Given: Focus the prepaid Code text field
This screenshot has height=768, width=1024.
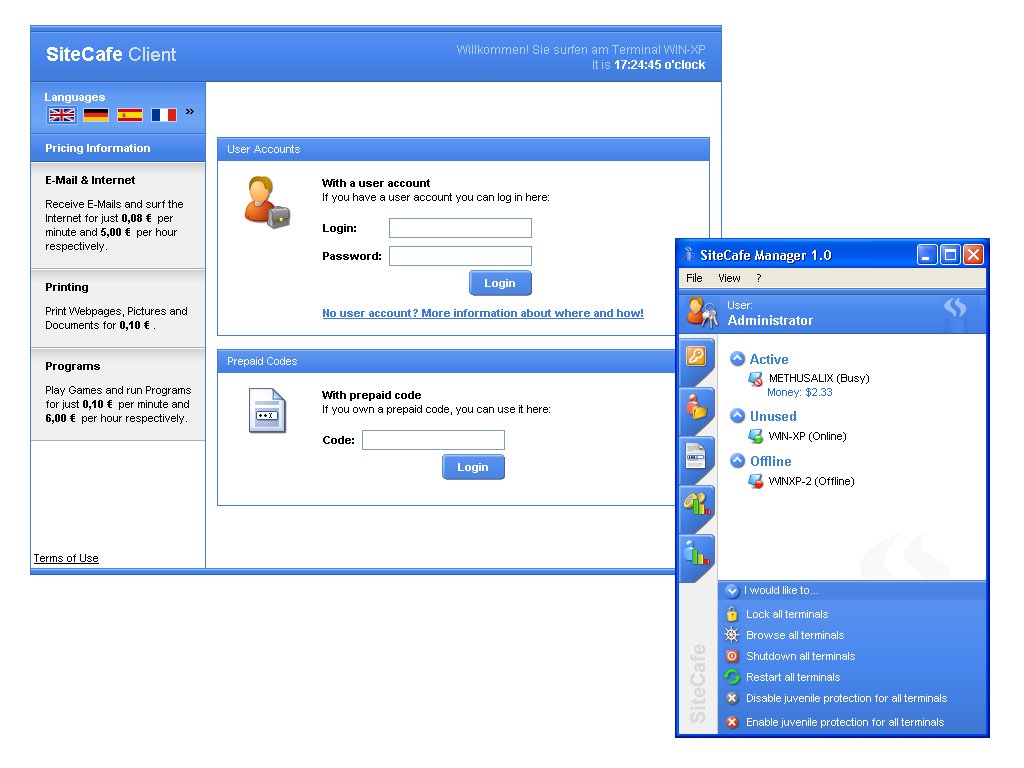Looking at the screenshot, I should coord(434,440).
